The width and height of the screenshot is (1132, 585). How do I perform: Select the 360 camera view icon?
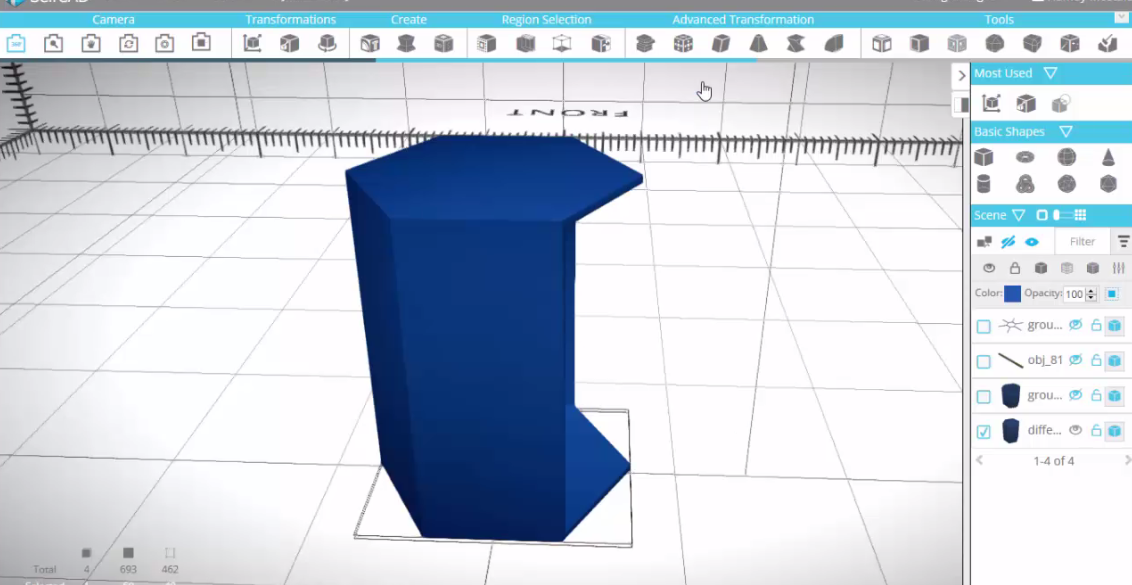tap(16, 43)
